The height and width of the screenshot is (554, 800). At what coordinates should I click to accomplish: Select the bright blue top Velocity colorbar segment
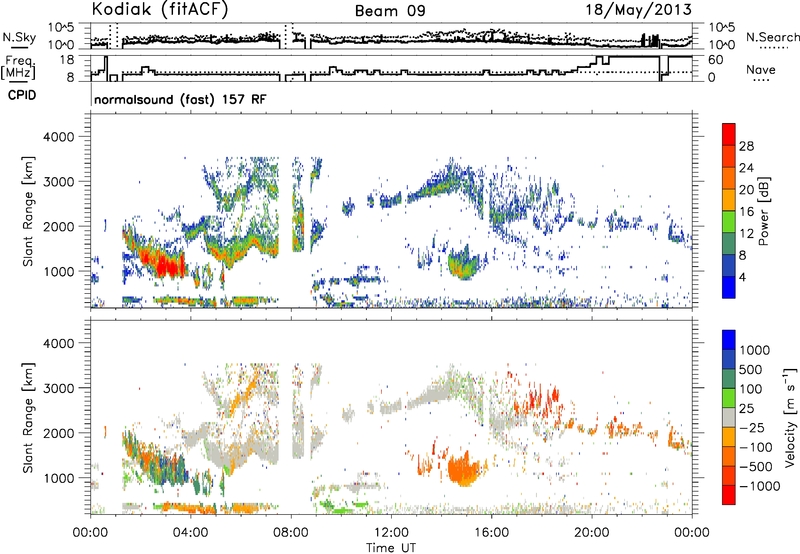(729, 339)
